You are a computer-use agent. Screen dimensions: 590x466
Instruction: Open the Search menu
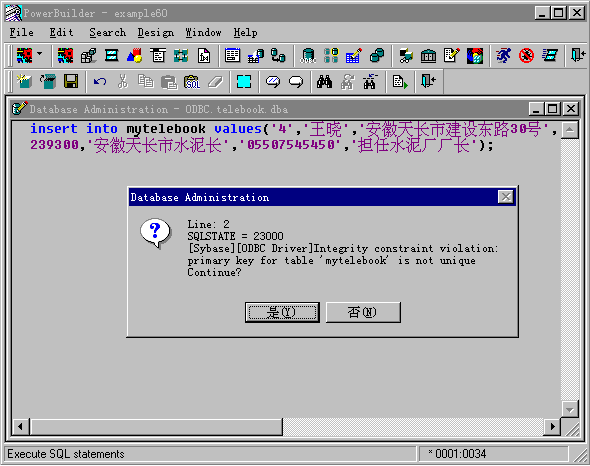[108, 33]
